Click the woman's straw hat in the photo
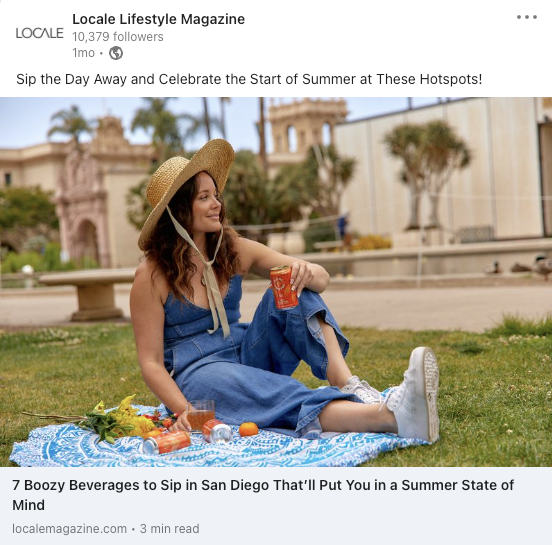Image resolution: width=552 pixels, height=545 pixels. pyautogui.click(x=187, y=190)
